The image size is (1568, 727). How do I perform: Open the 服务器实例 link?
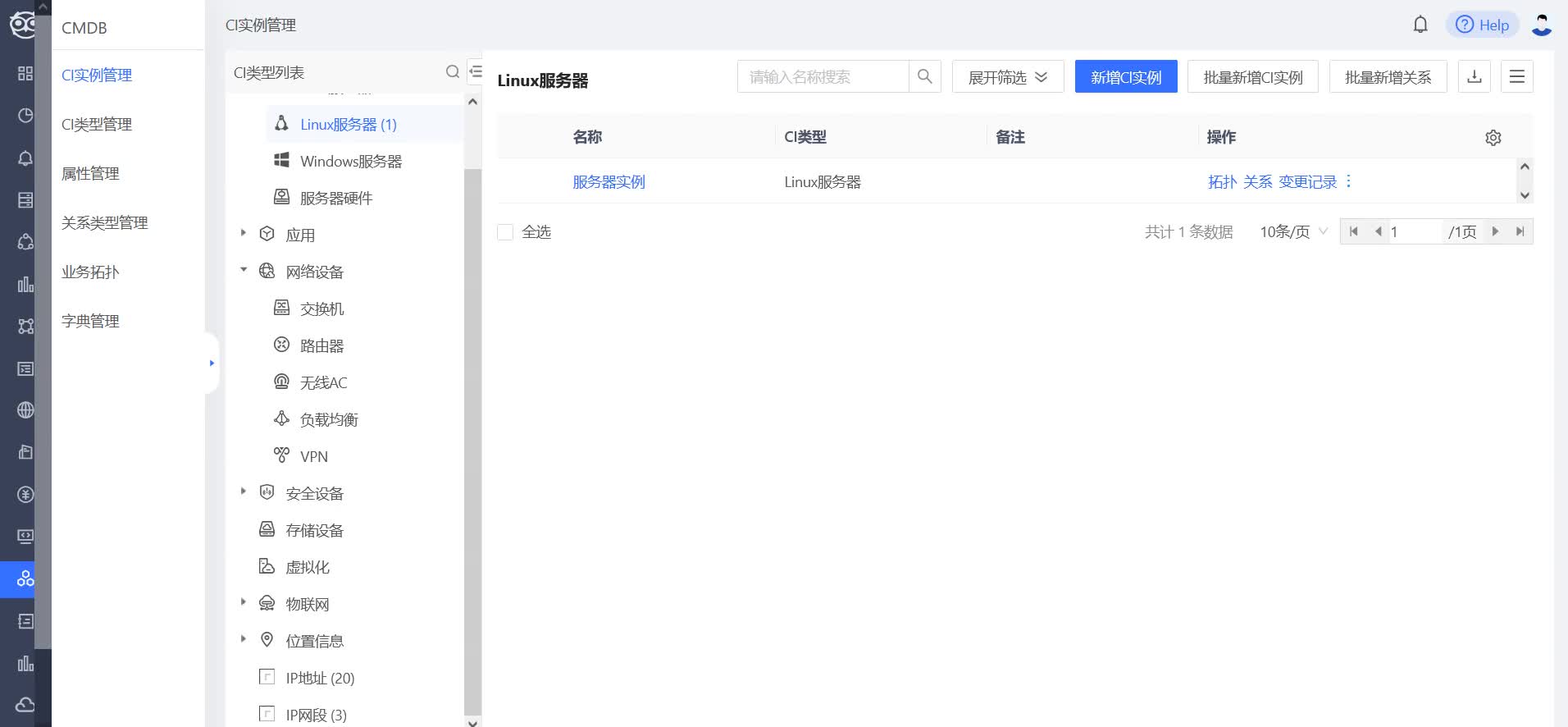609,182
